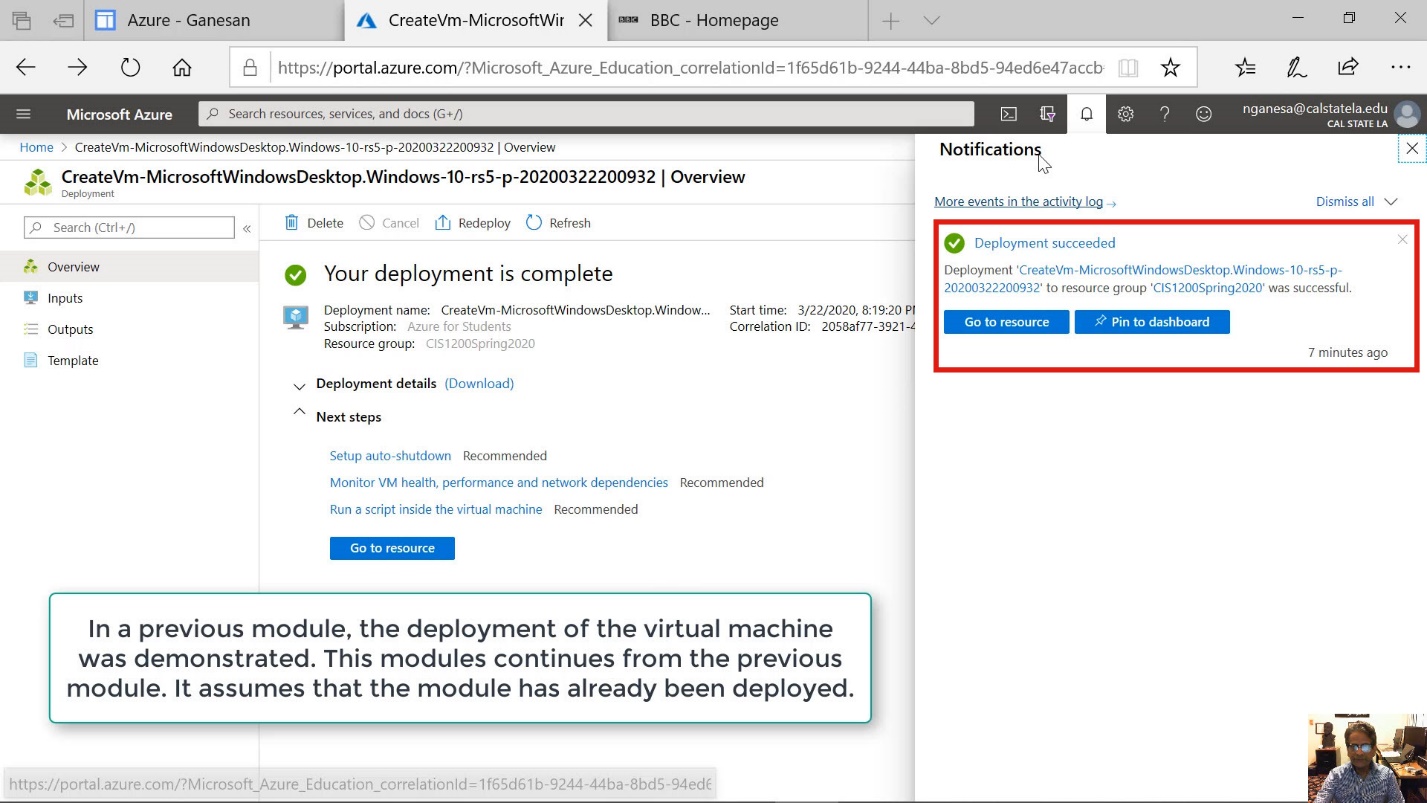
Task: Select Template in the left menu
Action: 73,360
